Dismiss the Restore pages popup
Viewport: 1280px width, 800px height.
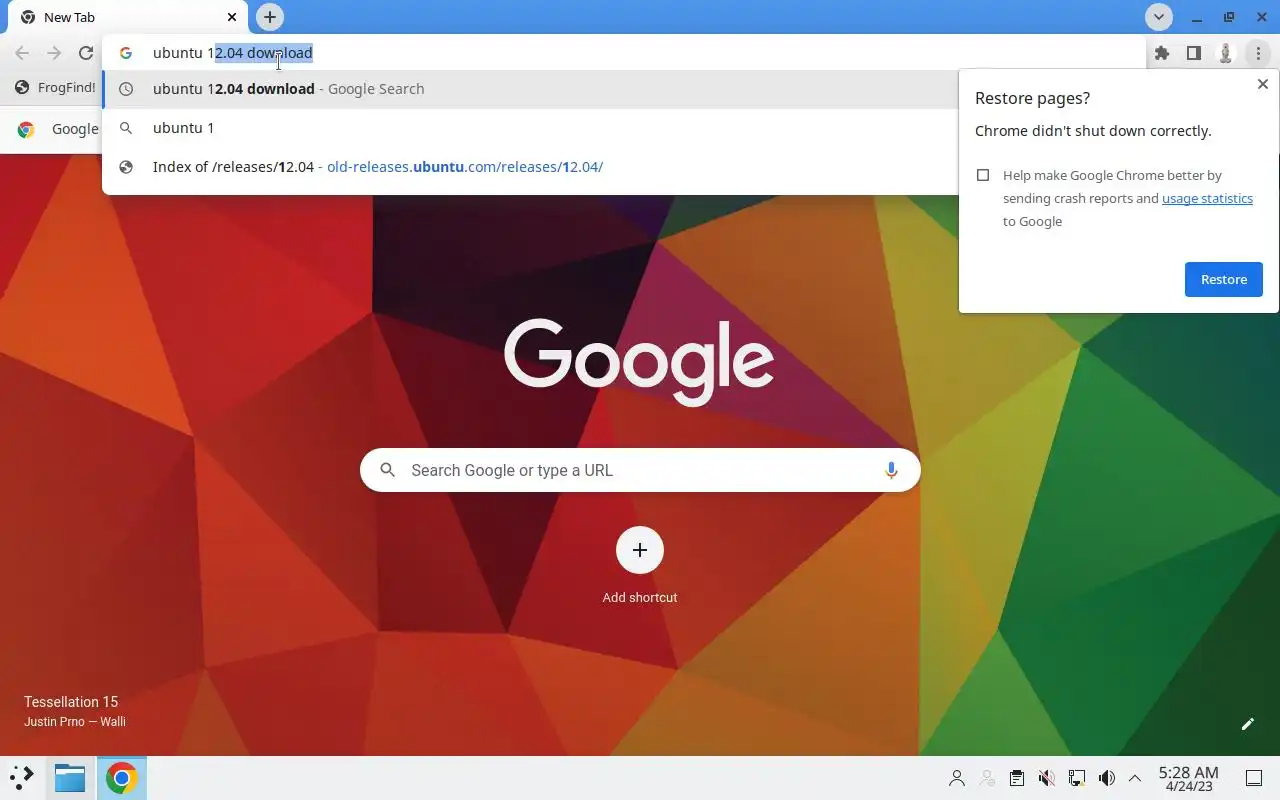1262,85
